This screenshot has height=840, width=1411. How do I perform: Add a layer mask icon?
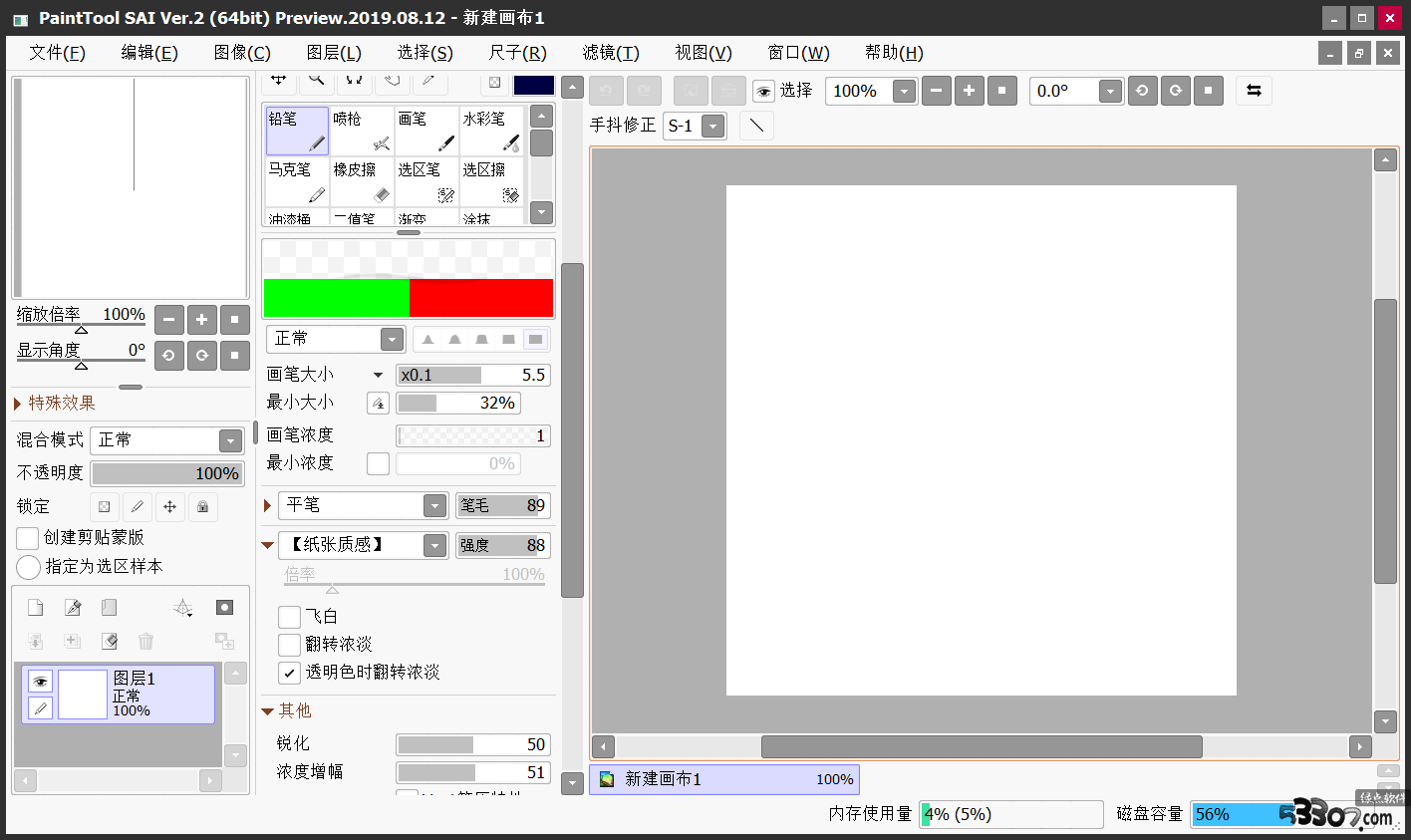click(224, 608)
